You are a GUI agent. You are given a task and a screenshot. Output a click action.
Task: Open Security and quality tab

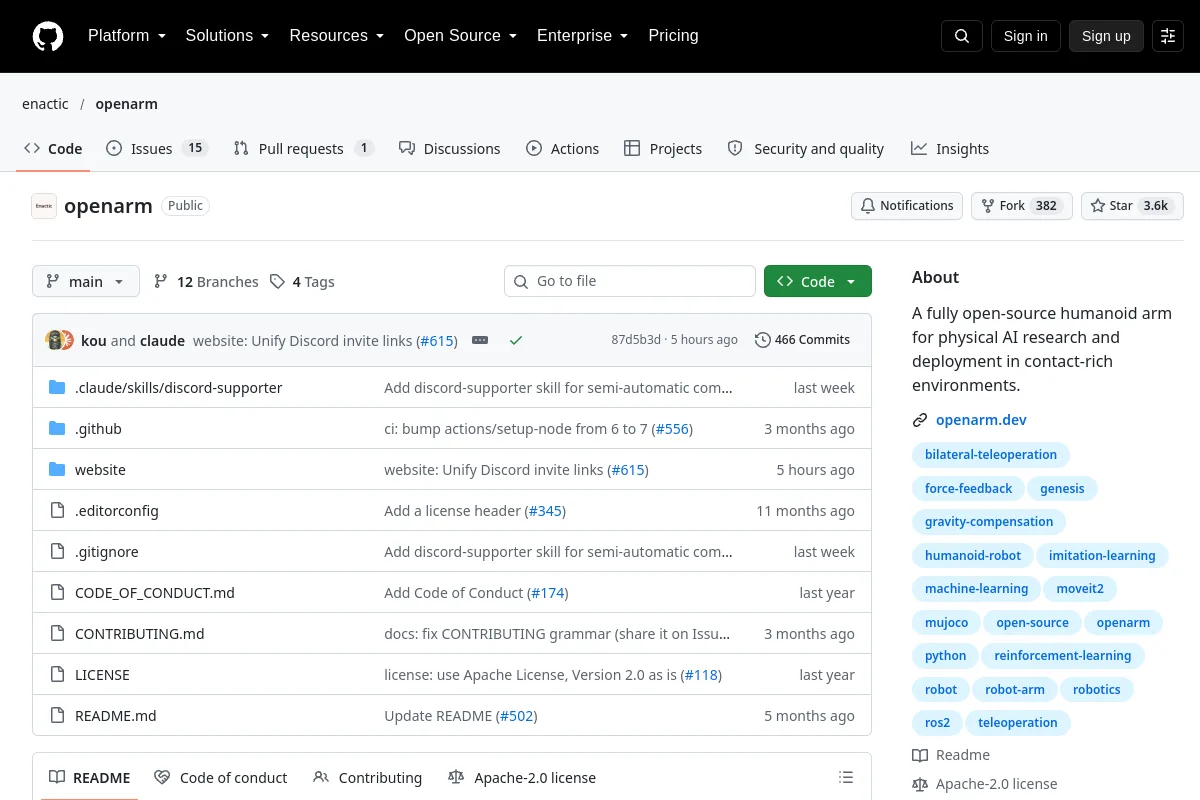[x=806, y=148]
